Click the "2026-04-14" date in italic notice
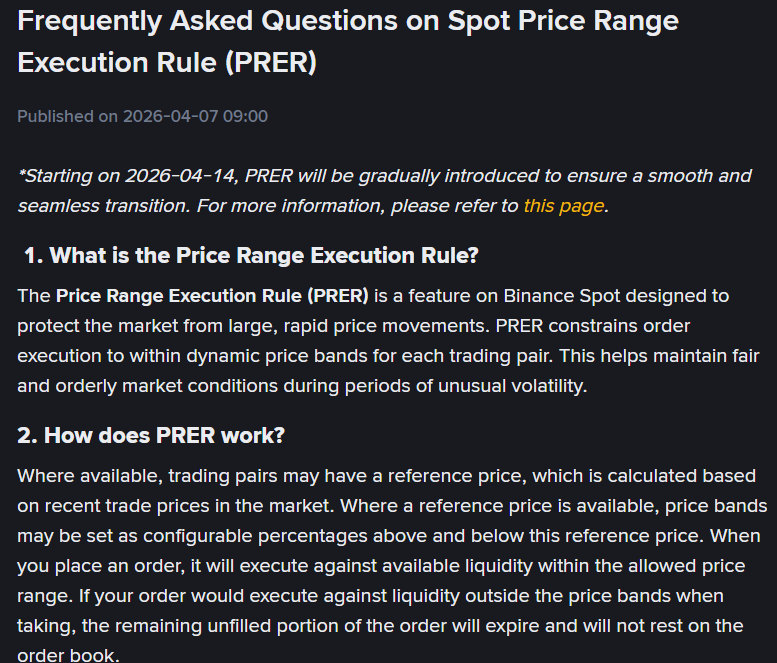 tap(182, 176)
